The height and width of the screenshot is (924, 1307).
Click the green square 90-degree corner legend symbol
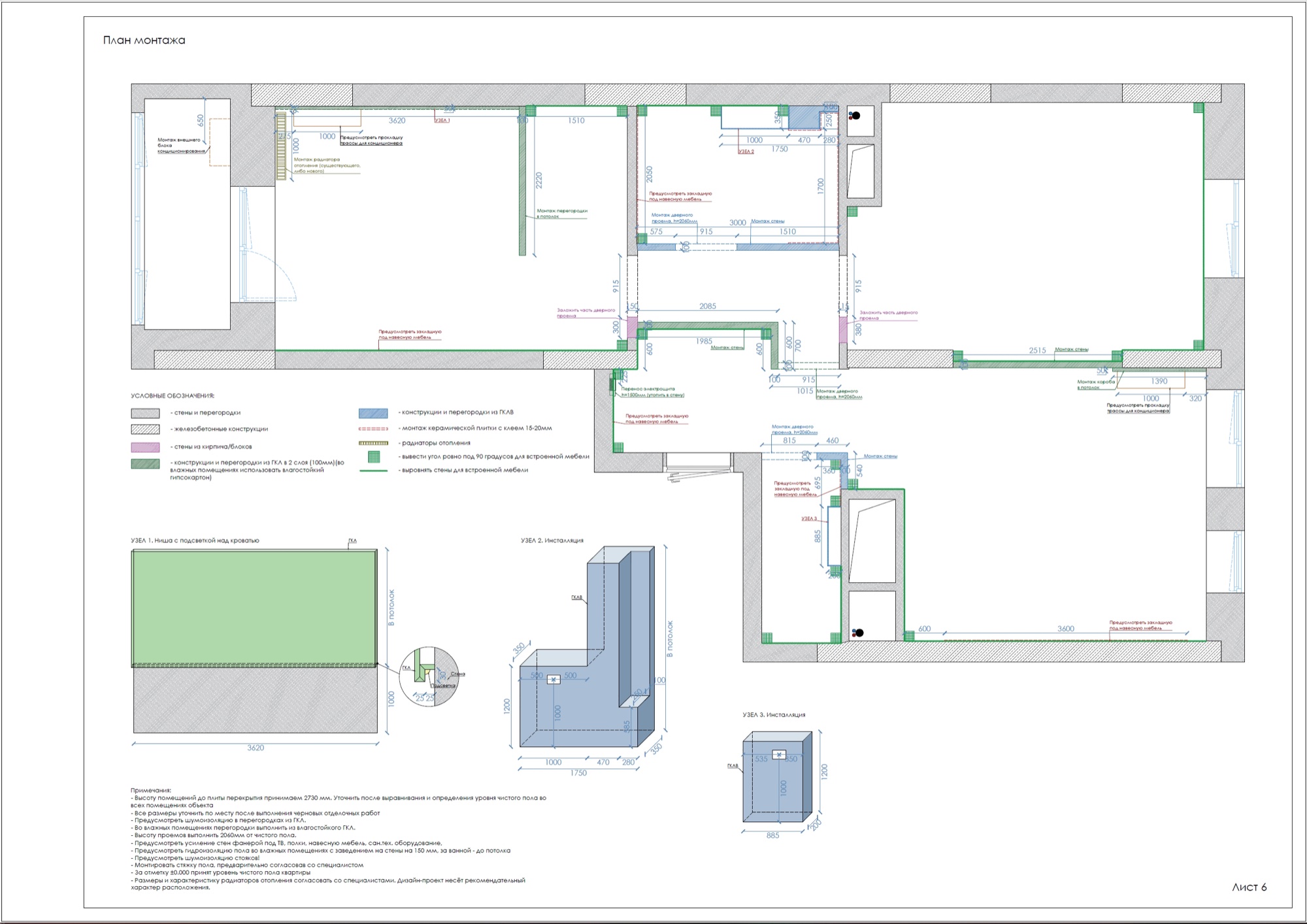coord(374,456)
